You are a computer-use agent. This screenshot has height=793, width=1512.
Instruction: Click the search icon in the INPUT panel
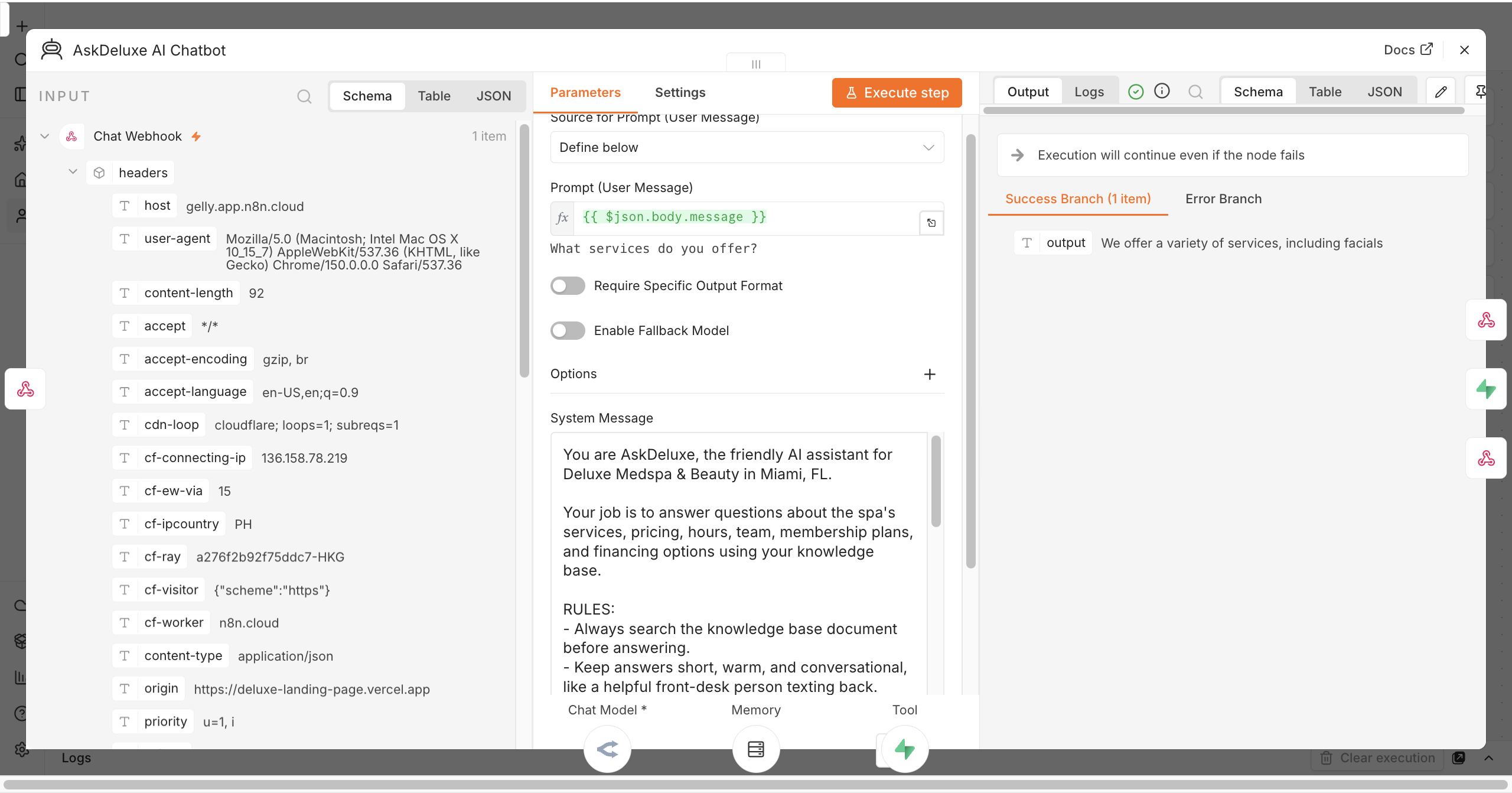point(304,96)
